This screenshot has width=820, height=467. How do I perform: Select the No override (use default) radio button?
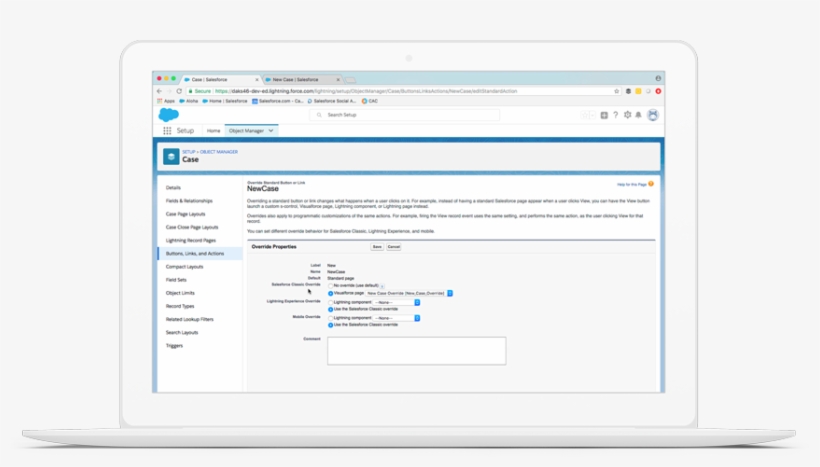pos(330,285)
